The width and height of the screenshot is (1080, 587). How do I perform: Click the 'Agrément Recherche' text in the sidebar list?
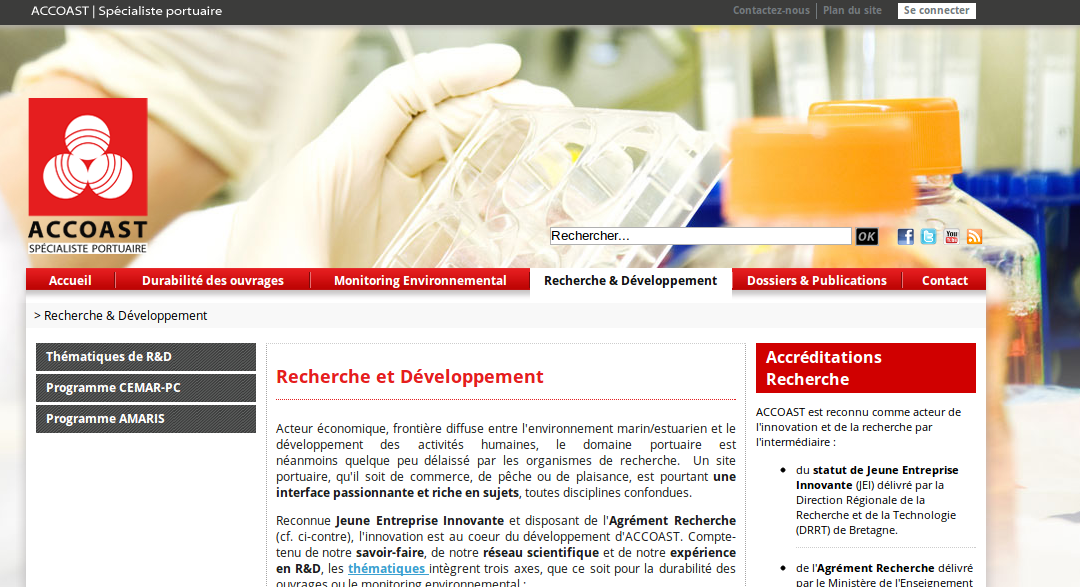coord(875,568)
